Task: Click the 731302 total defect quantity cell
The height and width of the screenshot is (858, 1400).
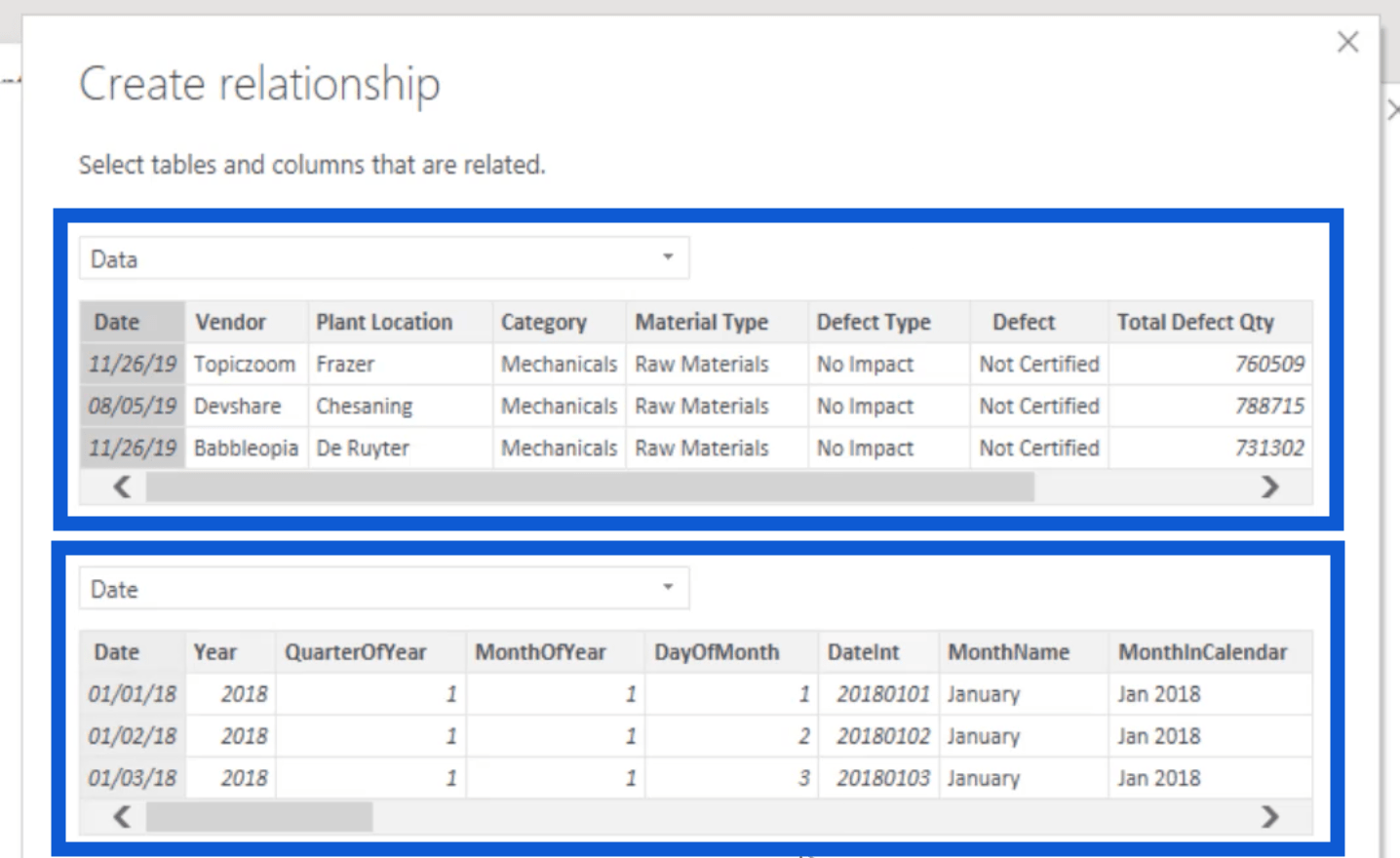Action: (1210, 448)
